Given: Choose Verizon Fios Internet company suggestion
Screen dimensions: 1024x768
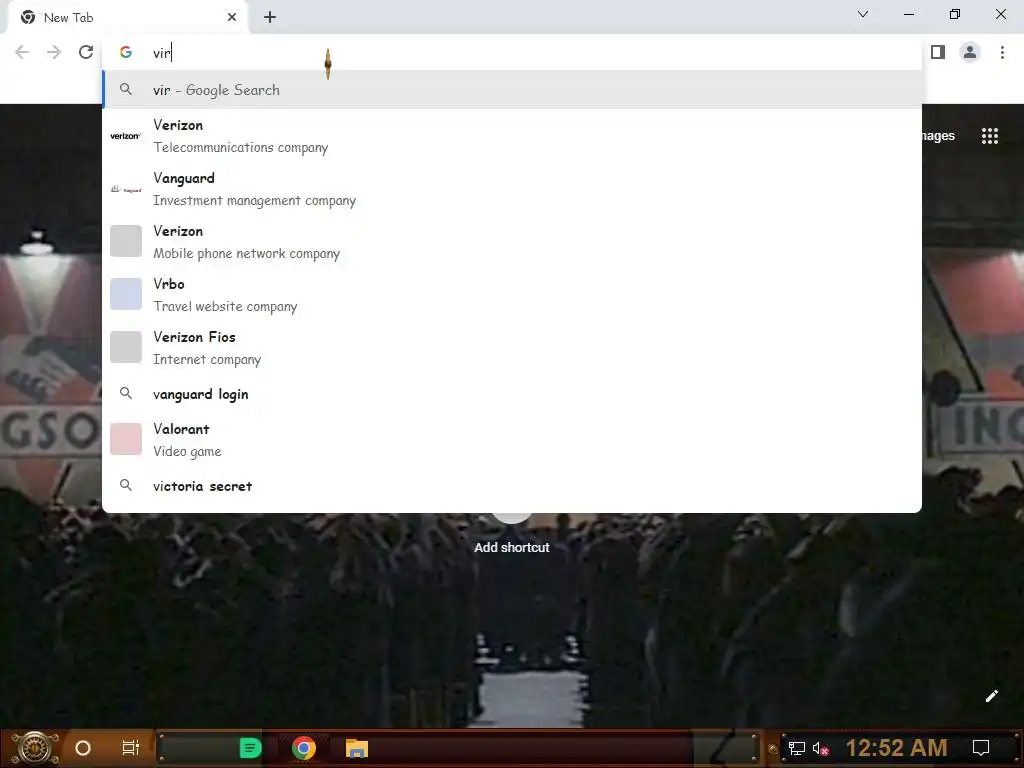Looking at the screenshot, I should coord(512,347).
